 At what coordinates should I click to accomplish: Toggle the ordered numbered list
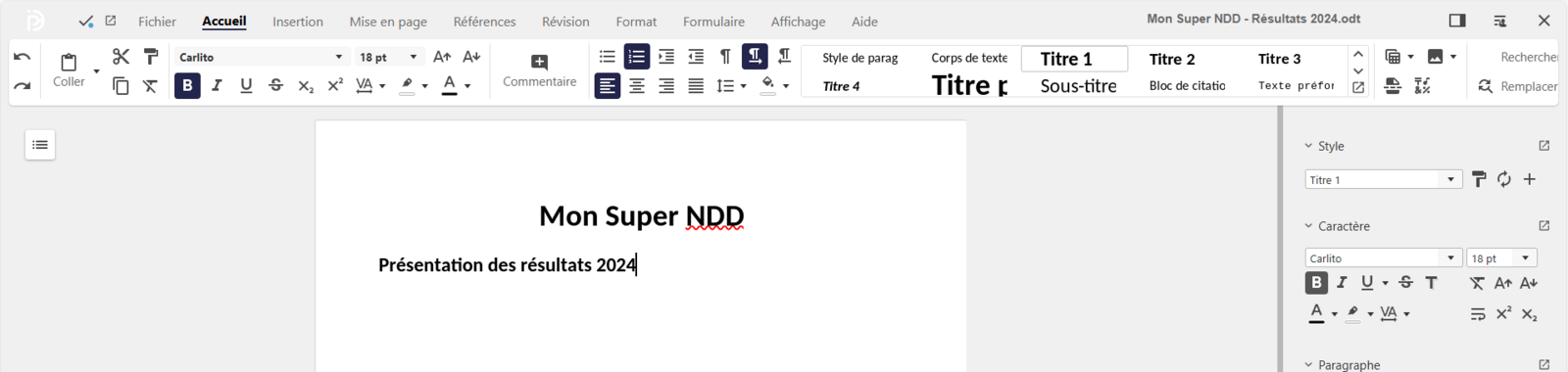click(637, 57)
